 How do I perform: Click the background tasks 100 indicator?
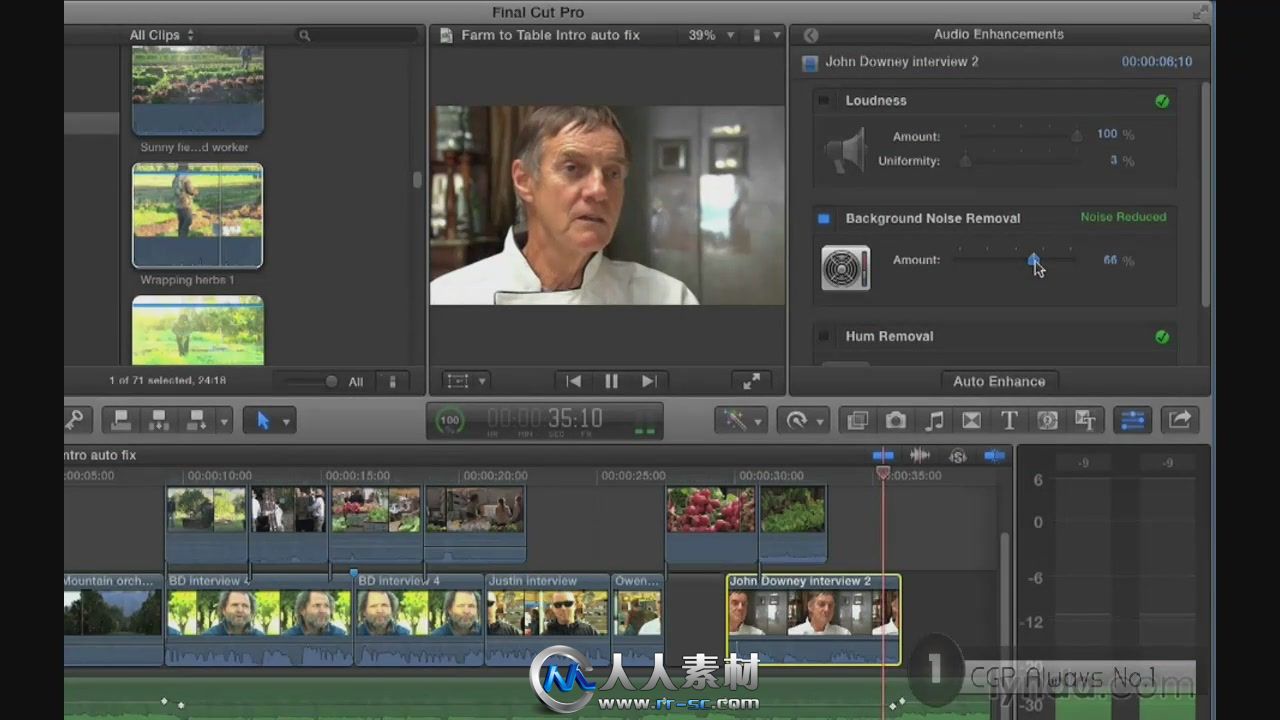click(x=451, y=420)
